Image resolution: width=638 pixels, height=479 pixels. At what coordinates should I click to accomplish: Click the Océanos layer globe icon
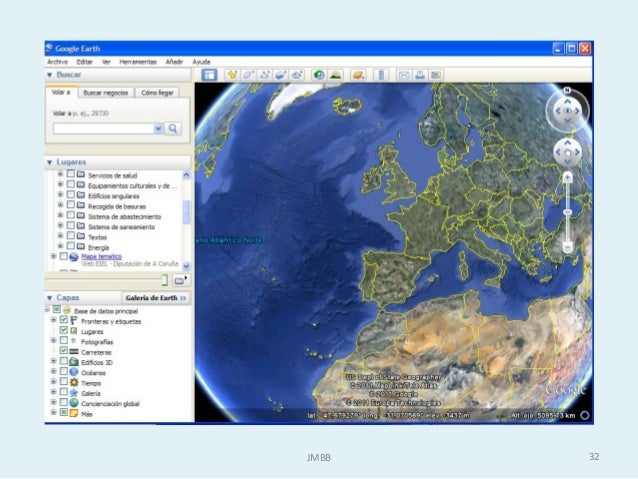point(74,372)
